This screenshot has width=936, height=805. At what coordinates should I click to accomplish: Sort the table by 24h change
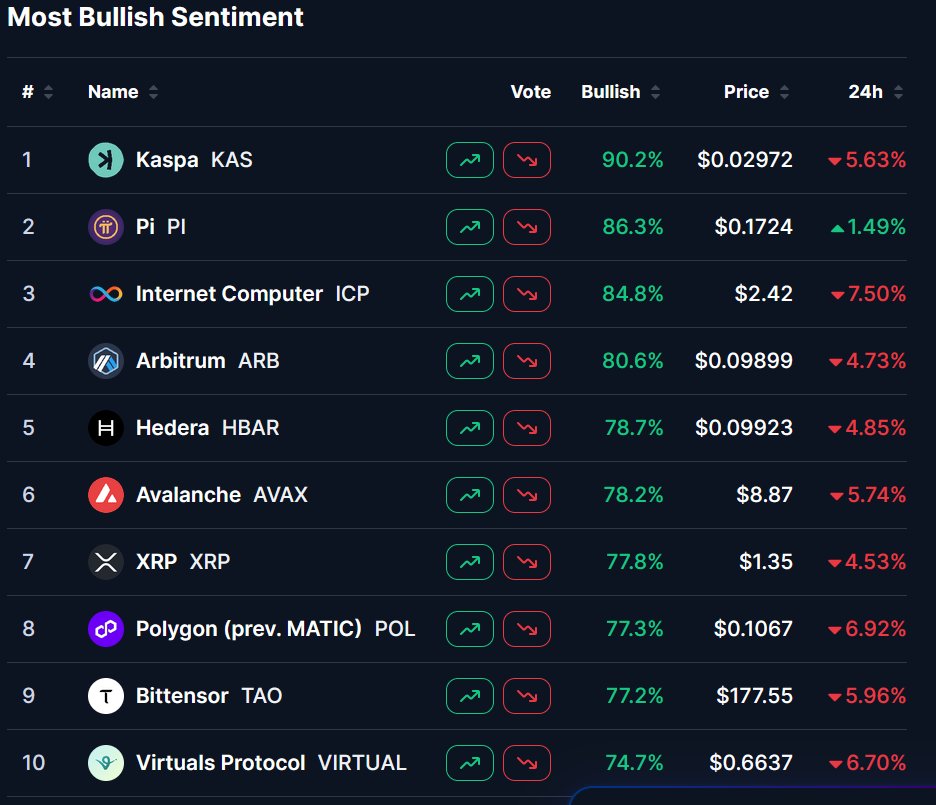(875, 92)
